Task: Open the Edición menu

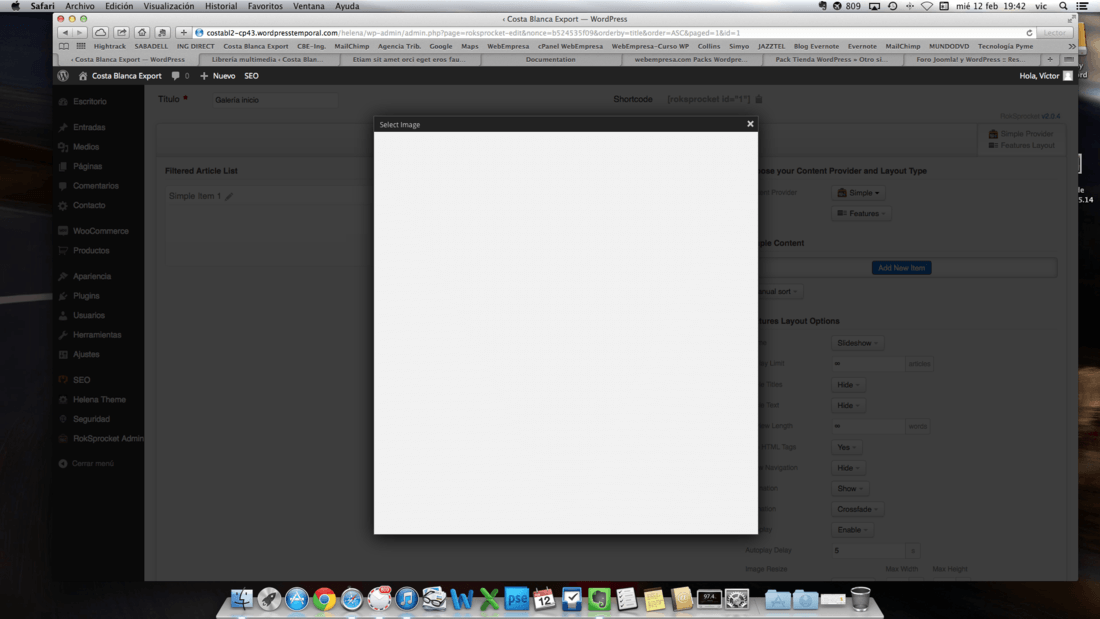Action: [119, 6]
